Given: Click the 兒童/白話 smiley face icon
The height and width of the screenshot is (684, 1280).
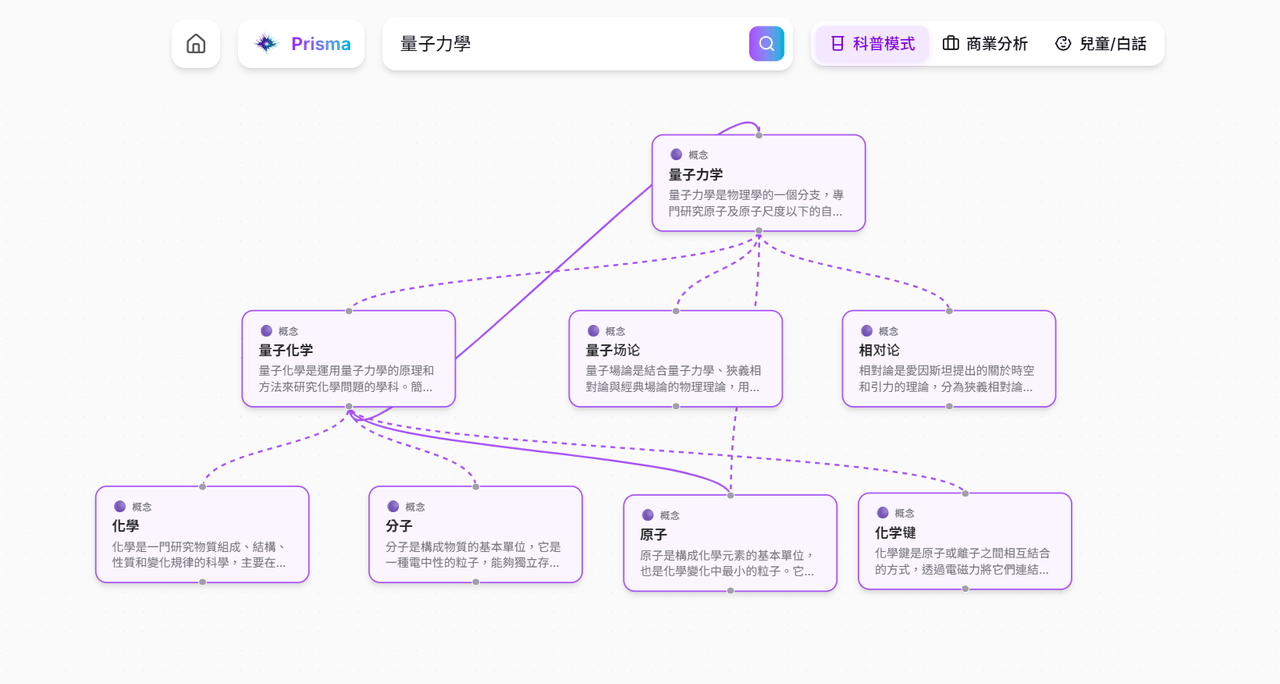Looking at the screenshot, I should pyautogui.click(x=1063, y=44).
